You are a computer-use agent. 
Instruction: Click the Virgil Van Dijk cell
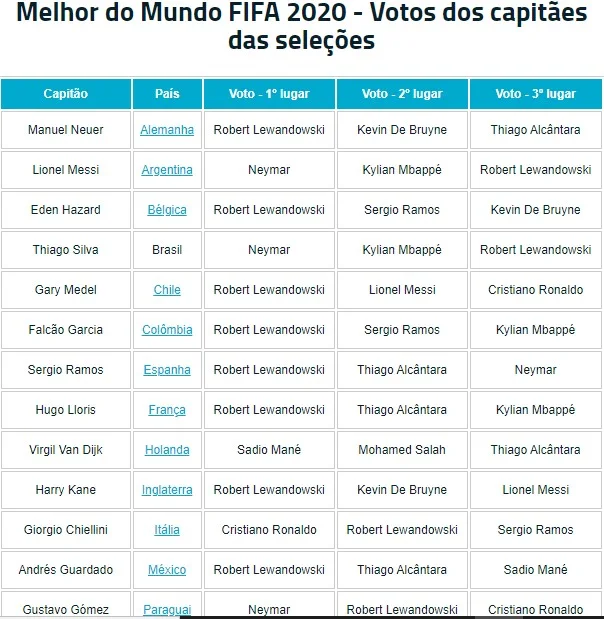point(66,450)
